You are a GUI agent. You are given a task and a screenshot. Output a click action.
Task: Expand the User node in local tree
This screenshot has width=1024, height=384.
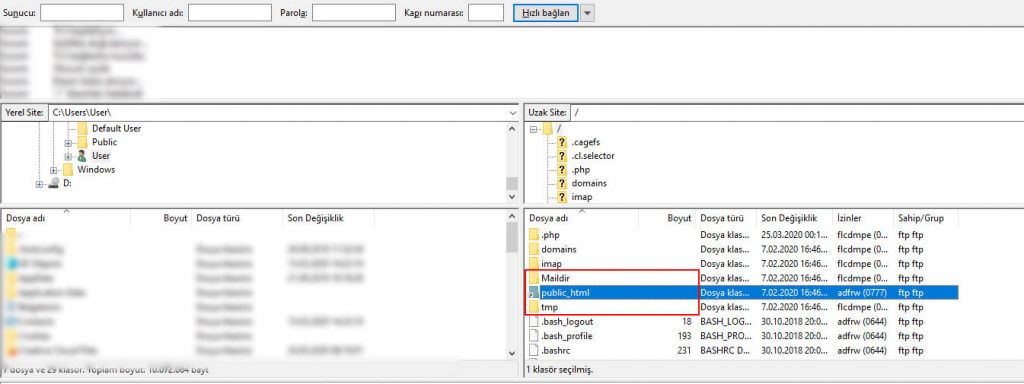(69, 156)
